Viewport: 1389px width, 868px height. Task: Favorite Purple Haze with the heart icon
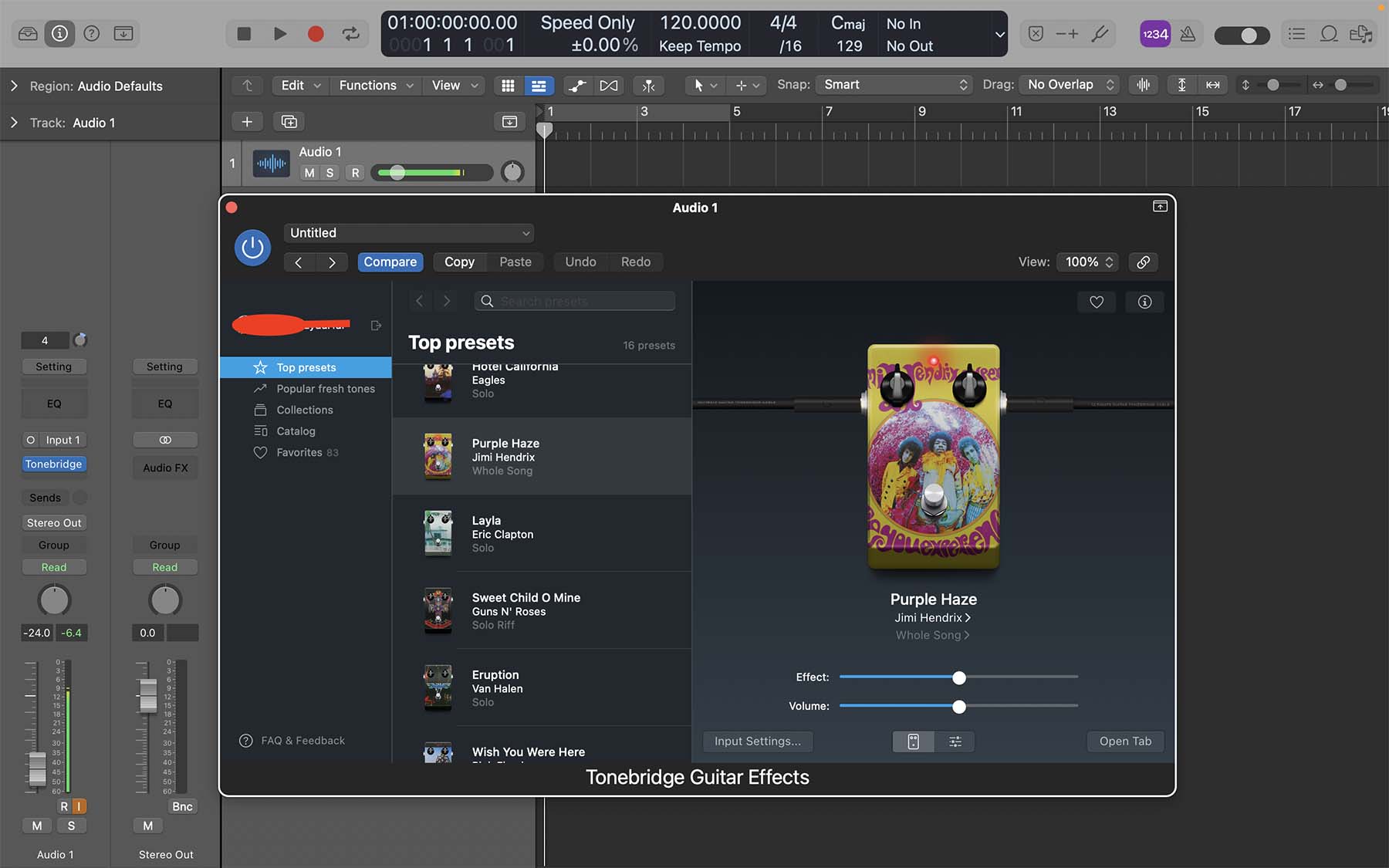click(x=1096, y=302)
